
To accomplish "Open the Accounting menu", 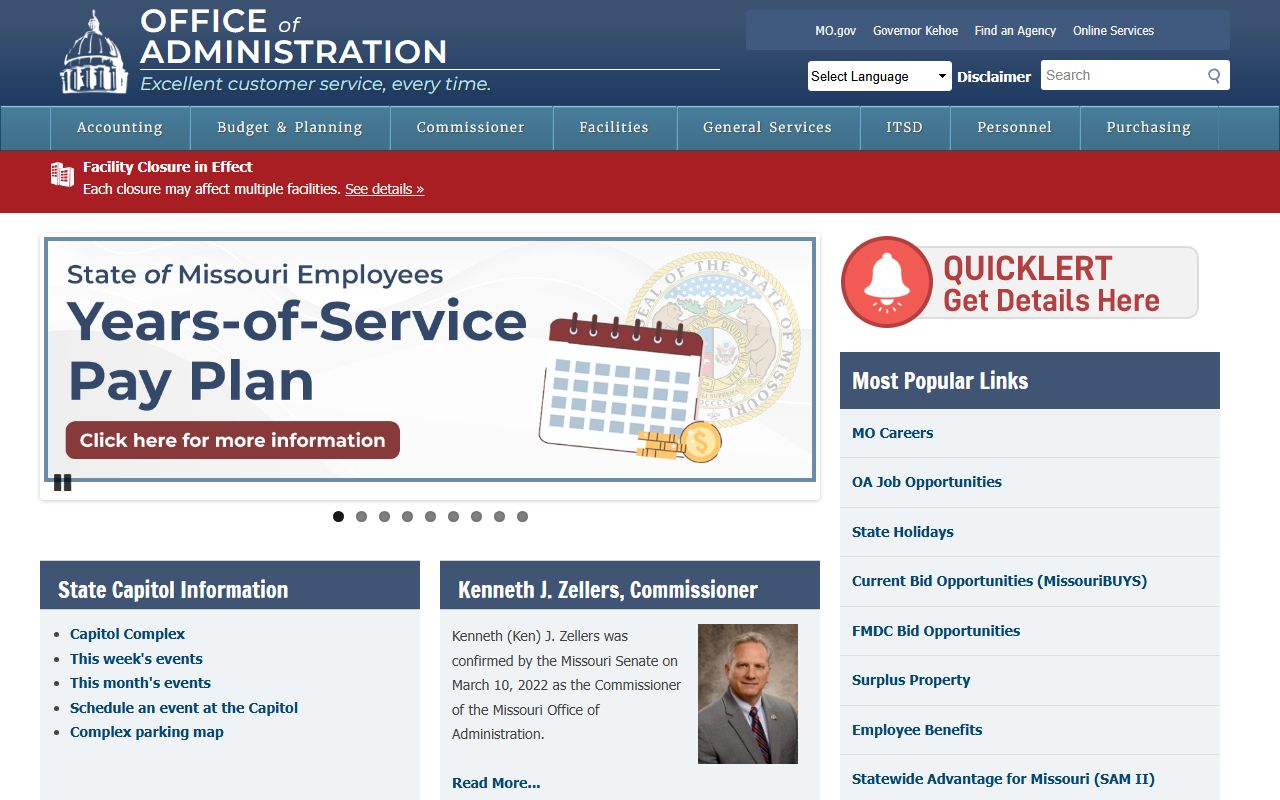I will point(120,128).
